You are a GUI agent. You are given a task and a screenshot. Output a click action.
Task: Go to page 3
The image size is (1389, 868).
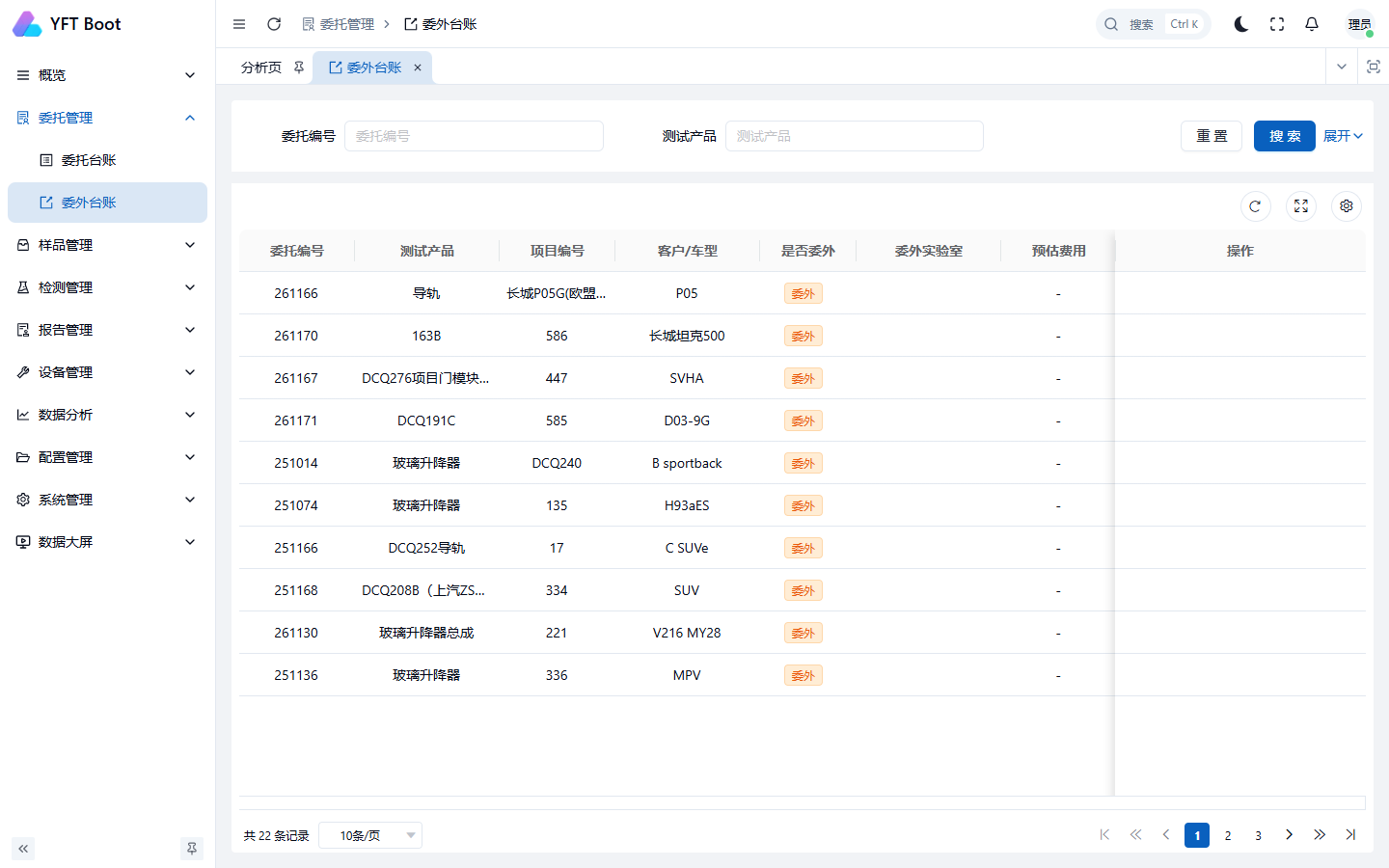click(1258, 835)
